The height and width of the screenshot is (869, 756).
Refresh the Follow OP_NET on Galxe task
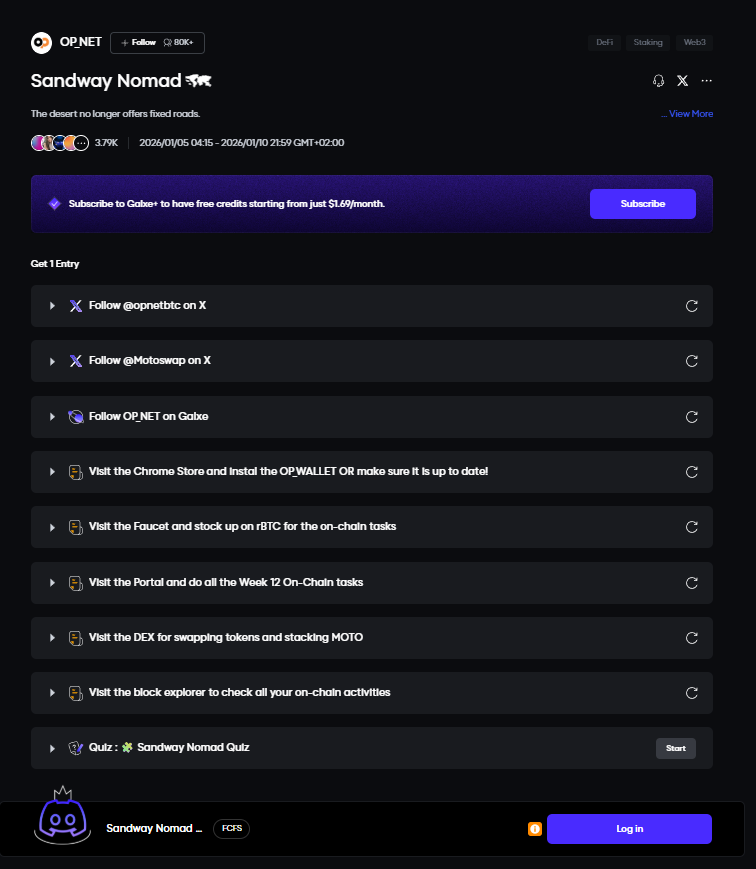(x=691, y=416)
